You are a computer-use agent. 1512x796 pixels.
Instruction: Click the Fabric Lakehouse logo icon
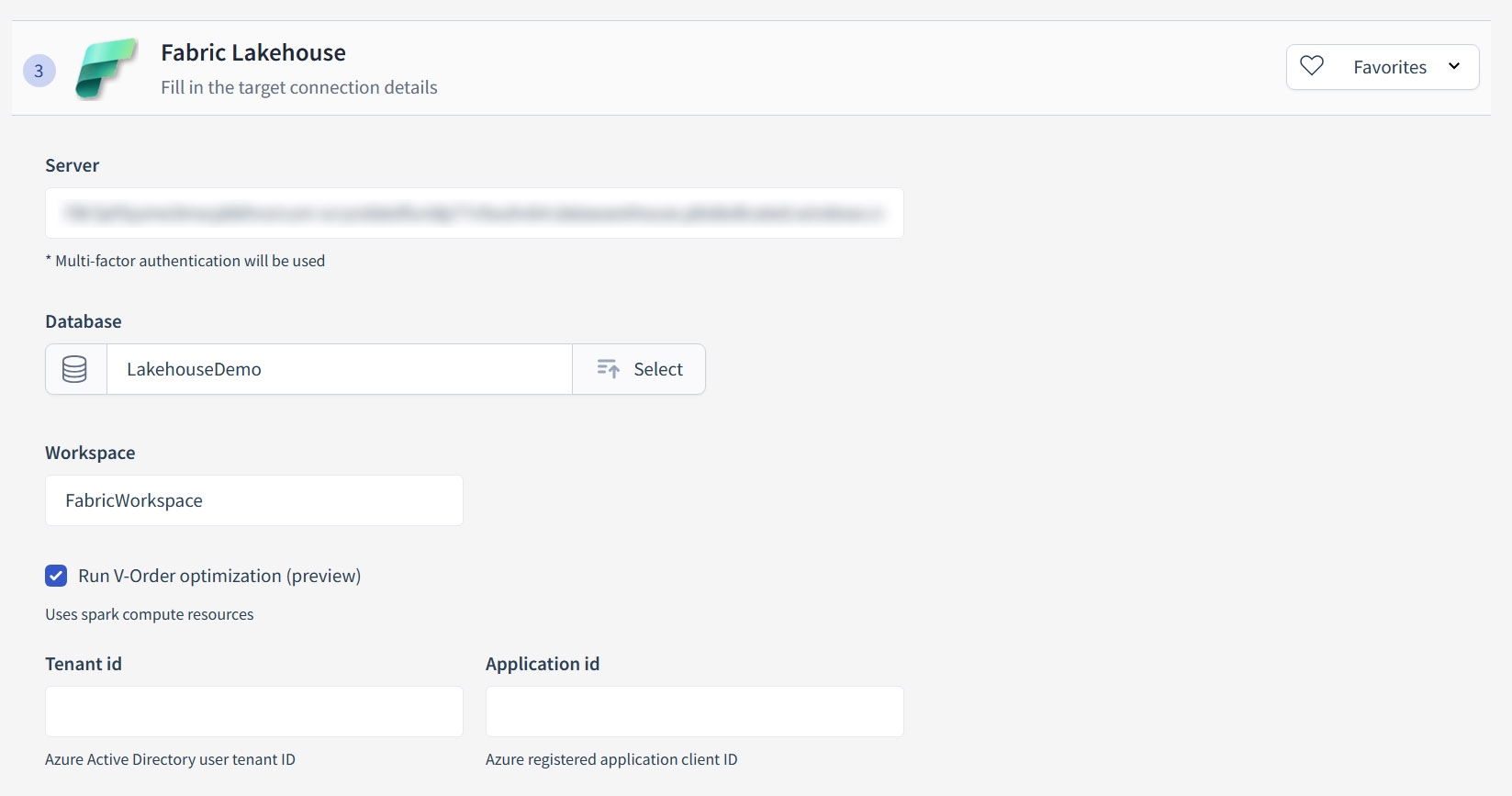[x=106, y=69]
